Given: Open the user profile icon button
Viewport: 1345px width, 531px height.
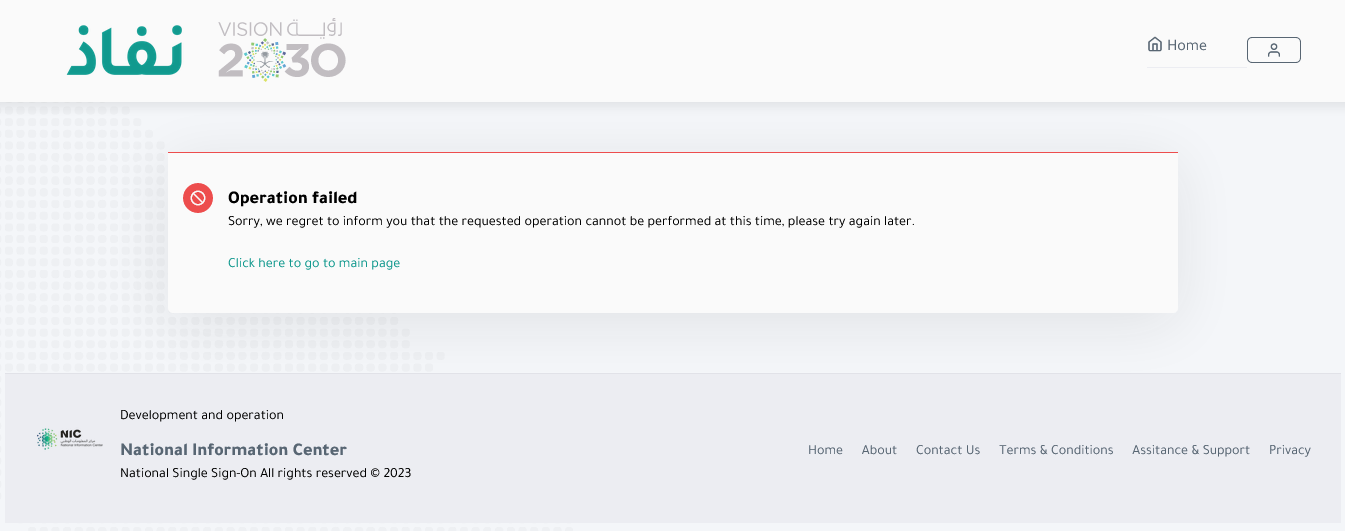Looking at the screenshot, I should [1273, 50].
